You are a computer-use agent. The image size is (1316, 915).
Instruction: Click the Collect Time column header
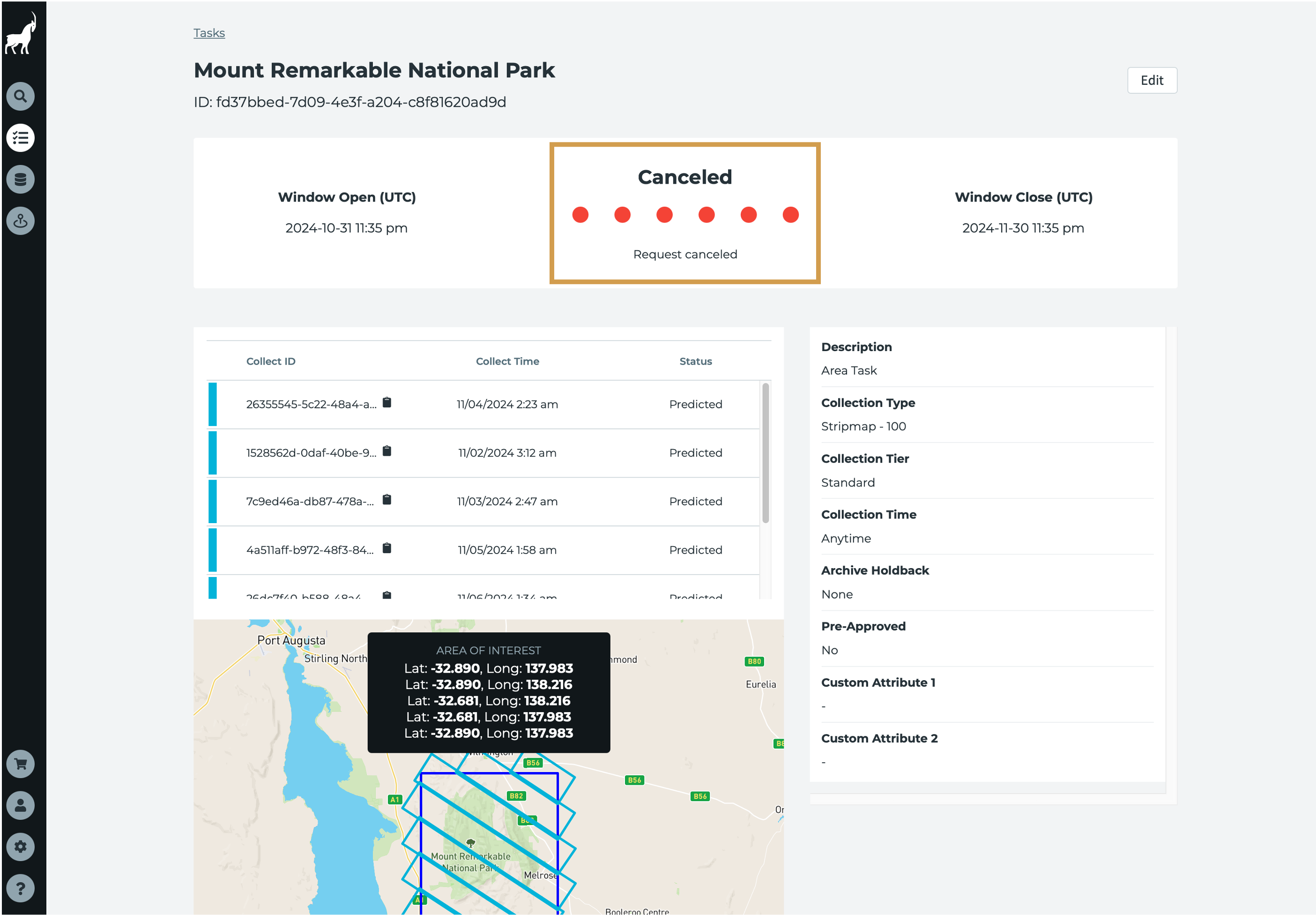507,361
